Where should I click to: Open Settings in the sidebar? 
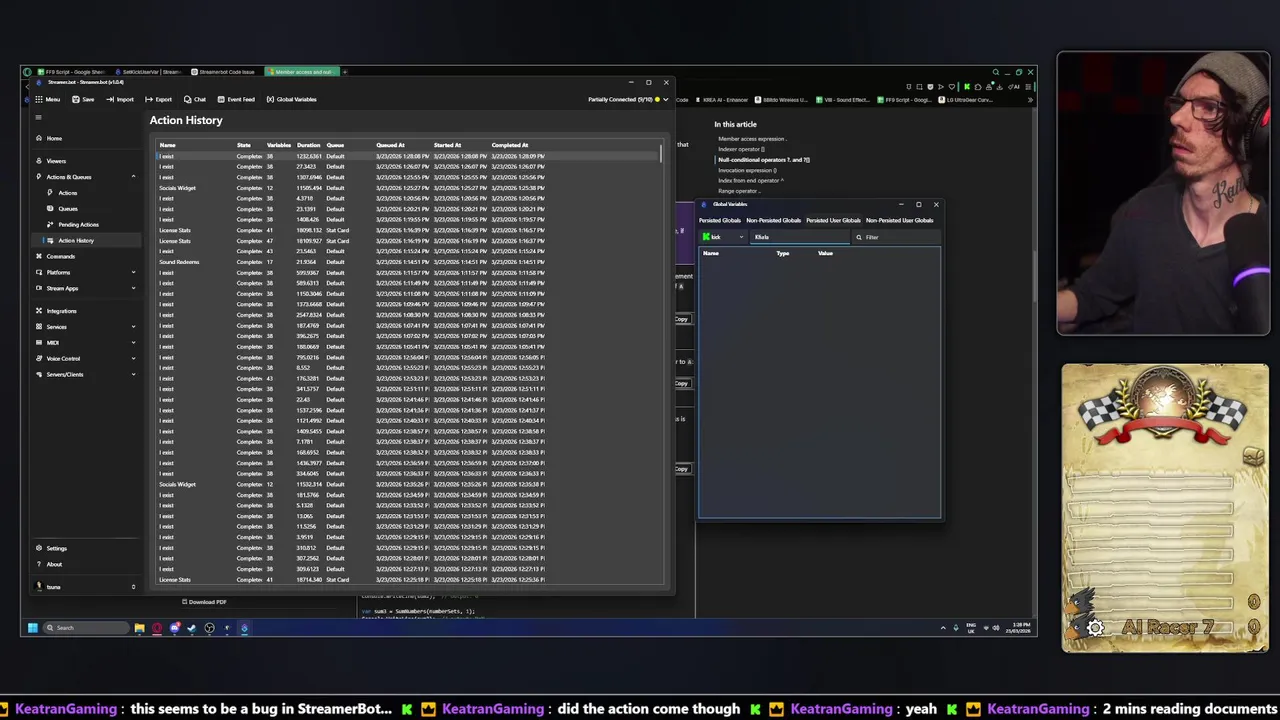click(85, 548)
